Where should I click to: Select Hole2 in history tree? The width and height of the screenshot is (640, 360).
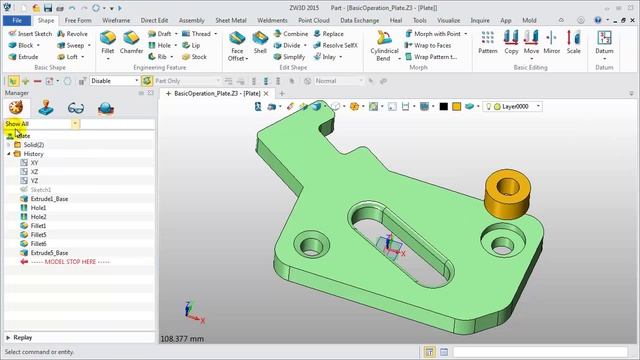click(x=38, y=217)
